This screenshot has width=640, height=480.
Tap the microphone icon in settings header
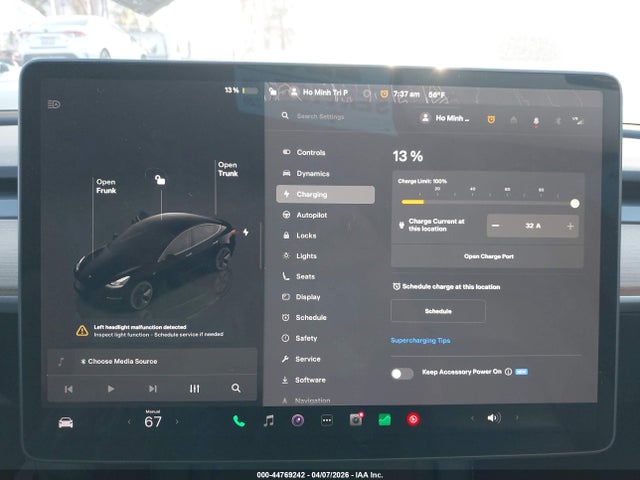(536, 121)
